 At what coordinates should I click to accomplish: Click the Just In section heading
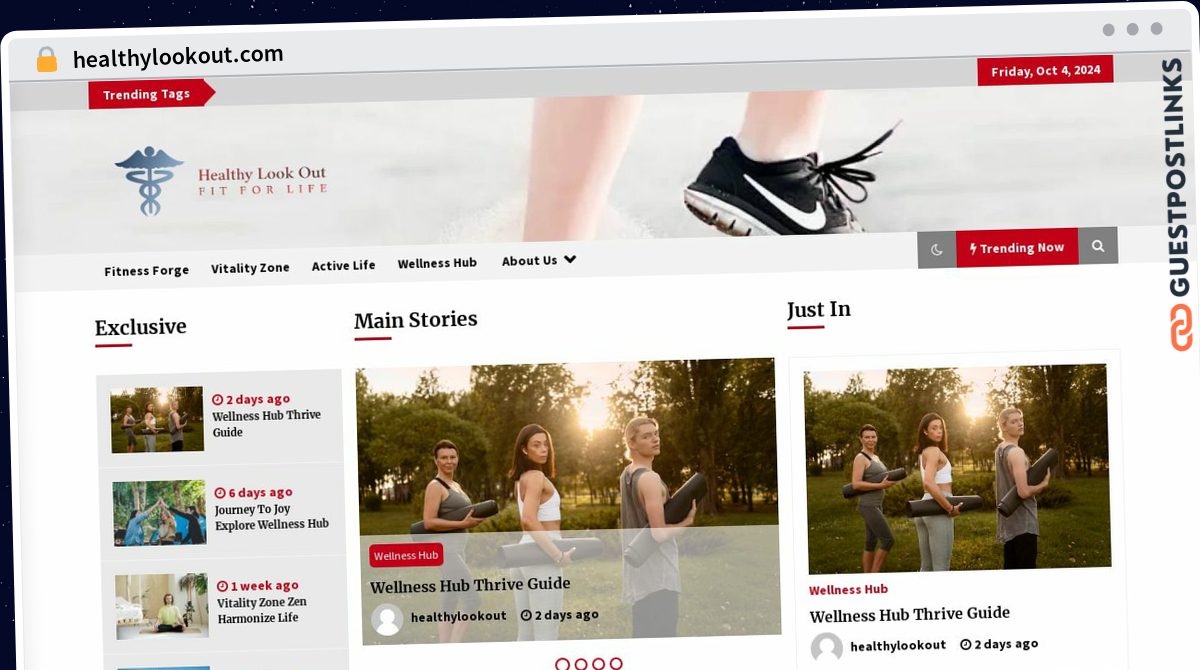pyautogui.click(x=819, y=310)
